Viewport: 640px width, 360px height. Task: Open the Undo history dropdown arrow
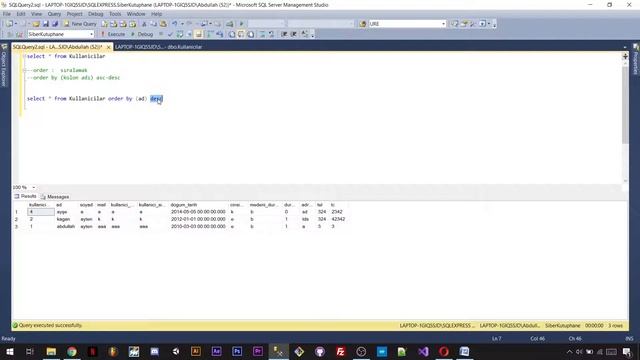(x=182, y=24)
